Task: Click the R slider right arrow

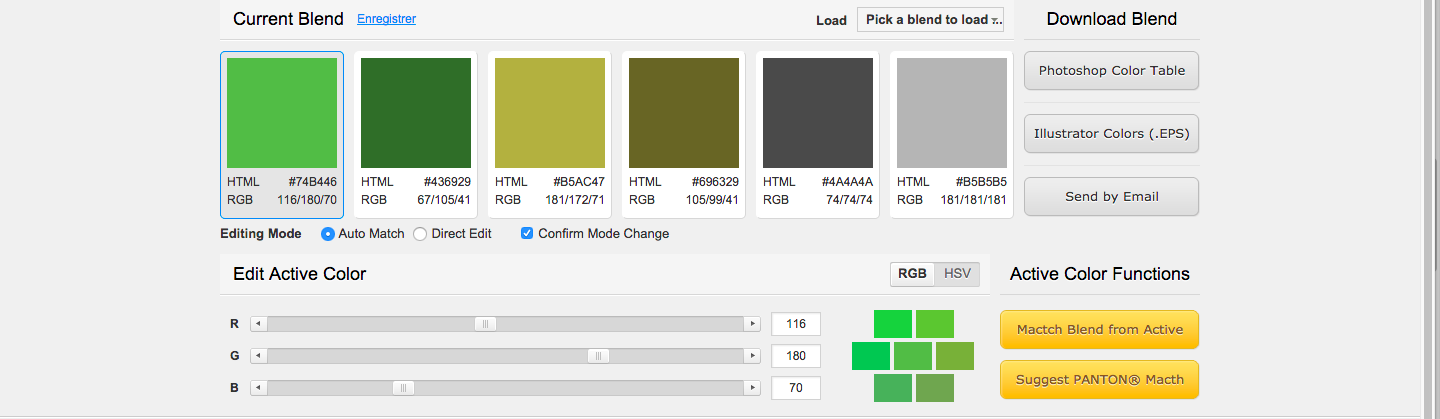Action: click(x=753, y=324)
